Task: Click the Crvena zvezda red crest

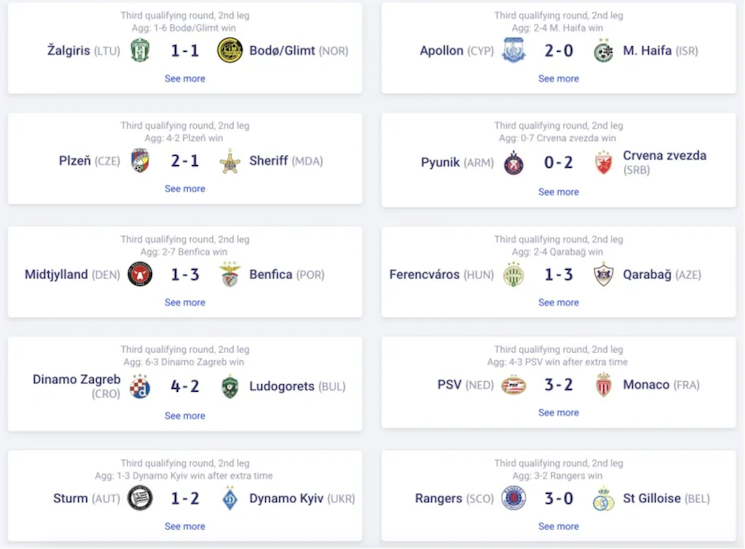Action: pyautogui.click(x=603, y=163)
